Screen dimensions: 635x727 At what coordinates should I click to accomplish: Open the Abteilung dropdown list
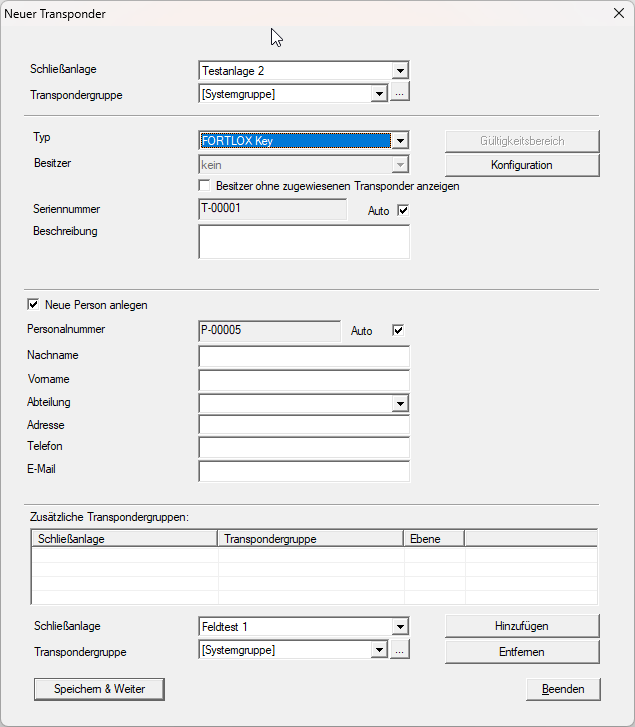click(x=400, y=403)
